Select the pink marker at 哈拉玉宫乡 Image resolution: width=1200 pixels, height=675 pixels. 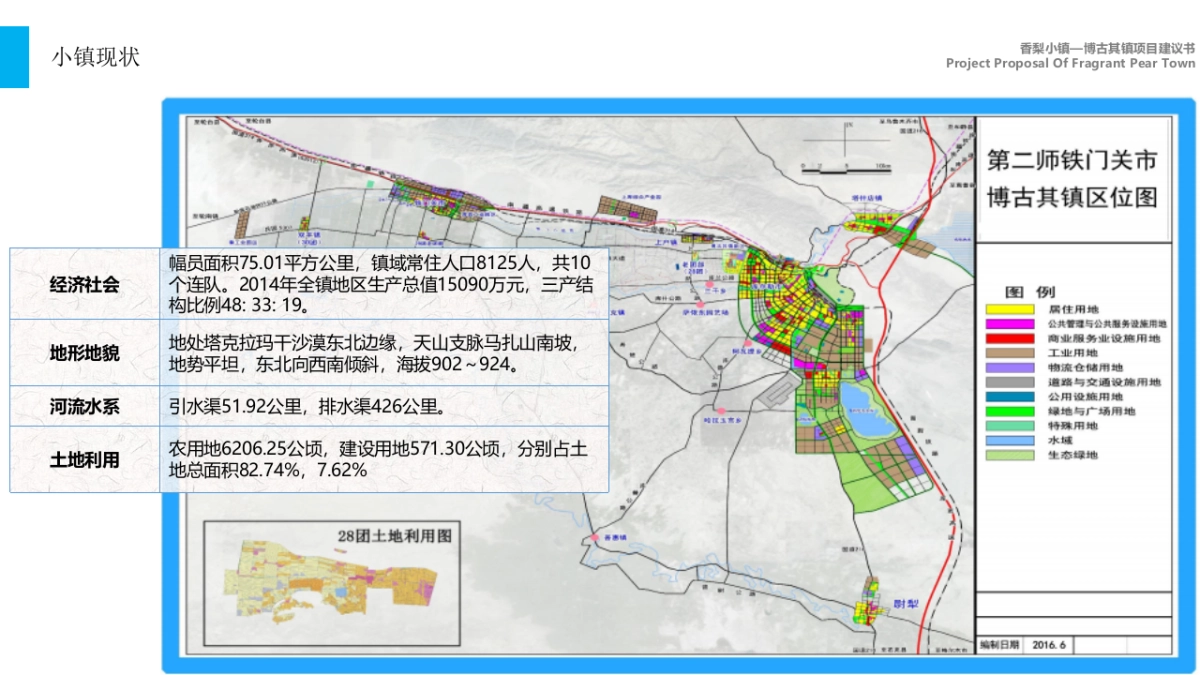pos(722,409)
